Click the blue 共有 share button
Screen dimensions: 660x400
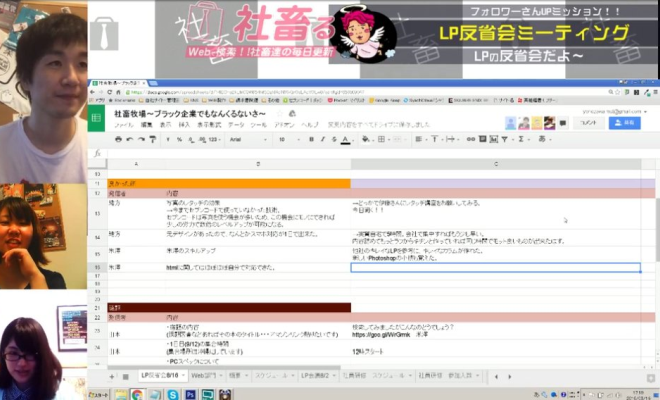[625, 122]
